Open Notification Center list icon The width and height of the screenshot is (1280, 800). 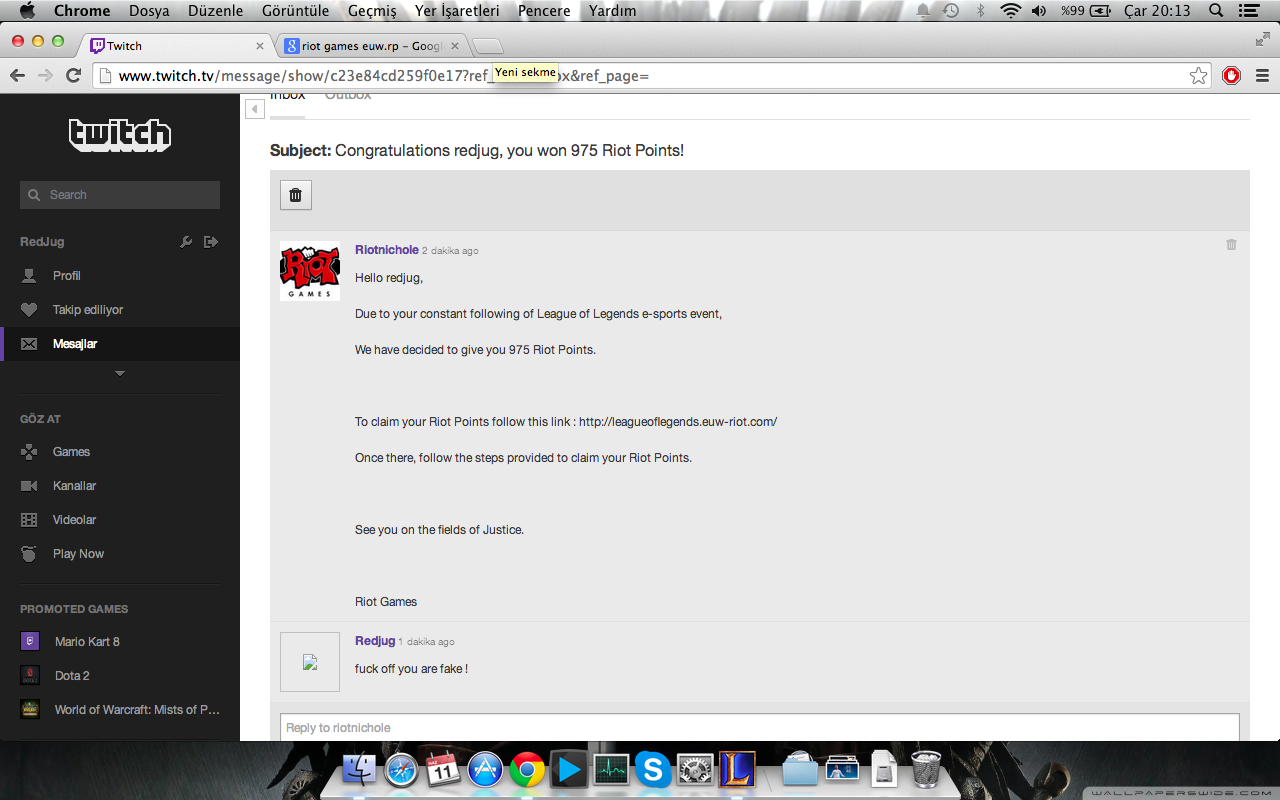click(1249, 11)
